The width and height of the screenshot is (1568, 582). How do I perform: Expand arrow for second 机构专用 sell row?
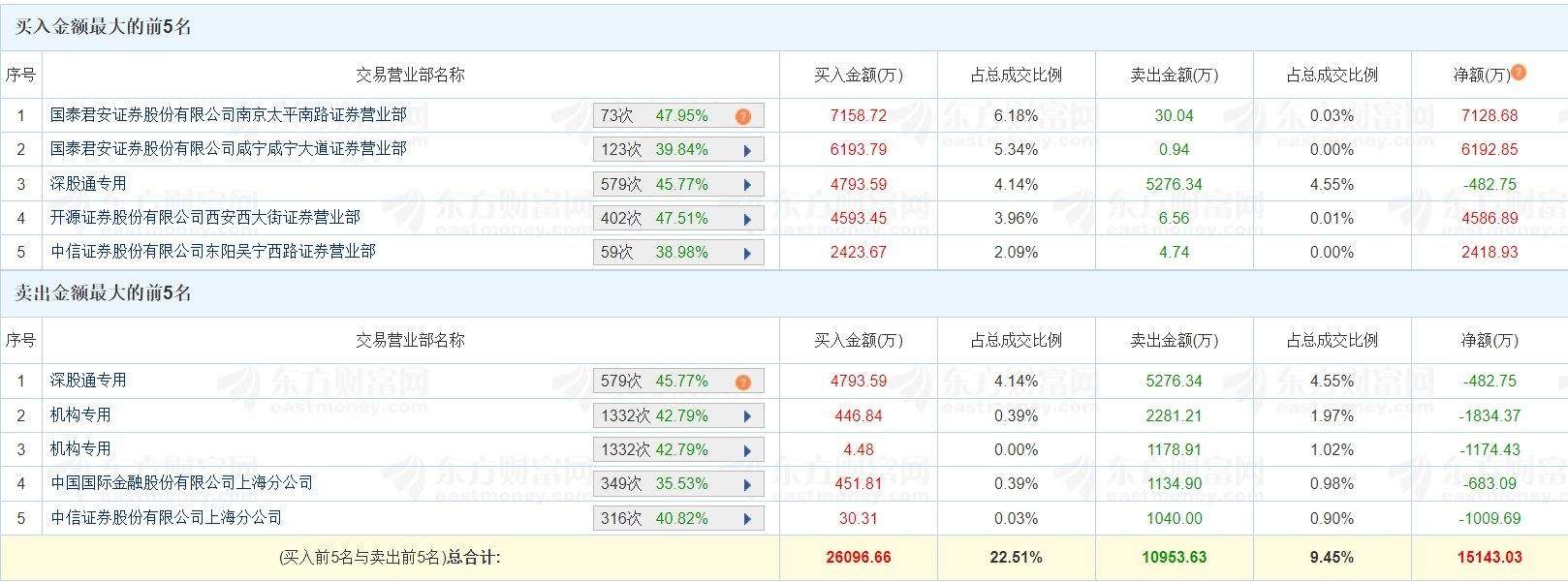[747, 450]
